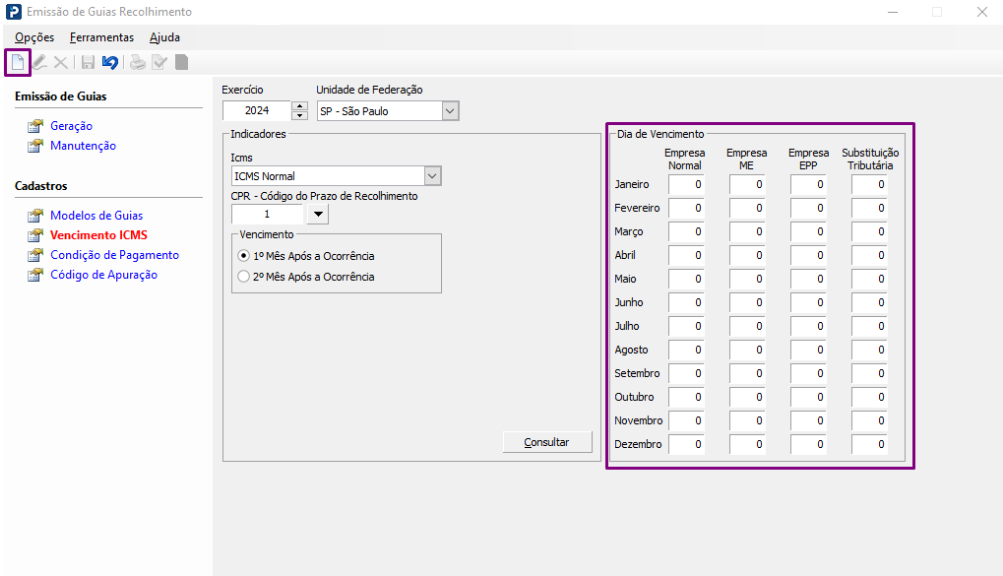Click Outubro Empresa EPP field
Screen dimensions: 1003x576
(808, 397)
